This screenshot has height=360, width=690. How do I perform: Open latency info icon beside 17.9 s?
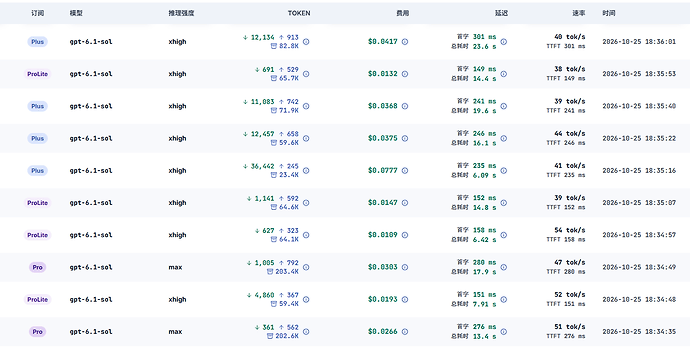point(504,267)
